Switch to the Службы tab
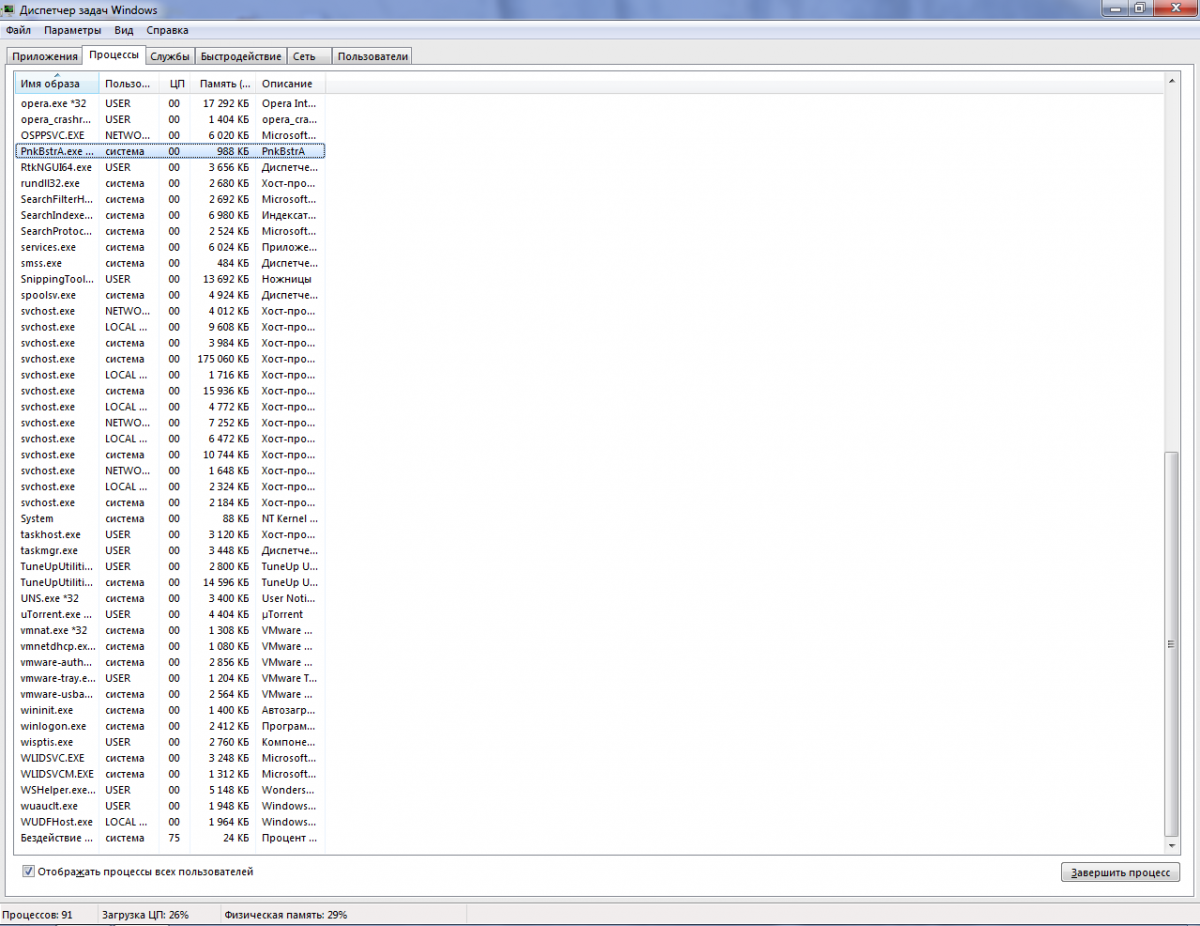Screen dimensions: 1200x926 169,56
